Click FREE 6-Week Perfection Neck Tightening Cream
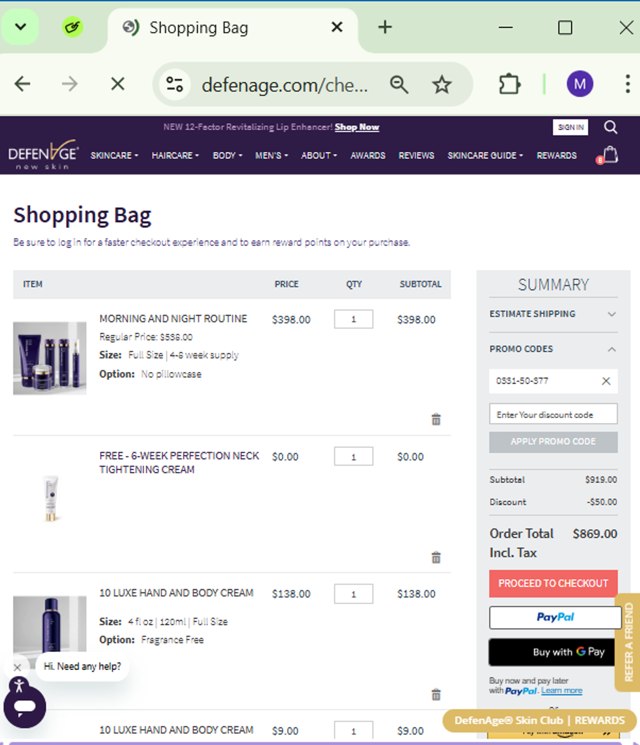The height and width of the screenshot is (745, 640). click(179, 462)
